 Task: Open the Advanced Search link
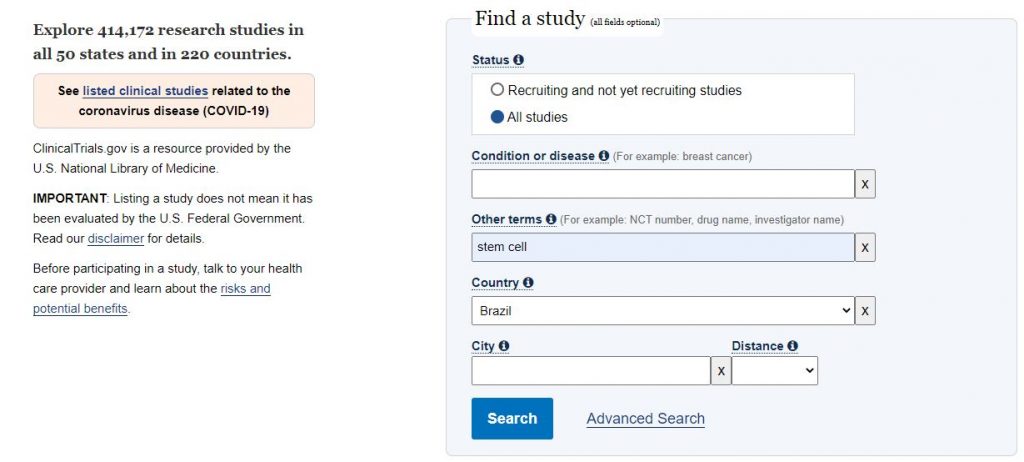tap(645, 419)
